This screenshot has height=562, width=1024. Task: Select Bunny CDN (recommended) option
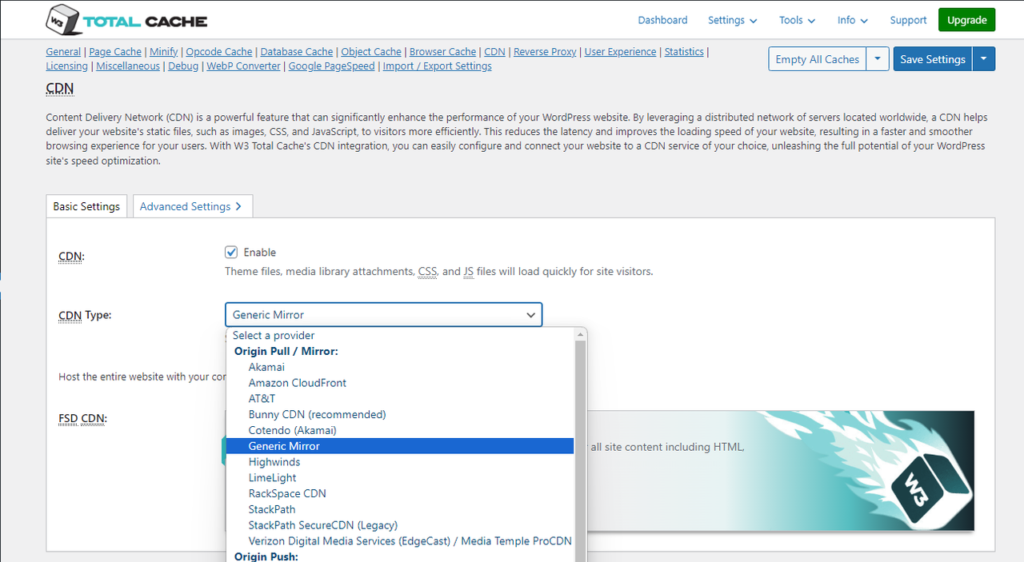[317, 414]
